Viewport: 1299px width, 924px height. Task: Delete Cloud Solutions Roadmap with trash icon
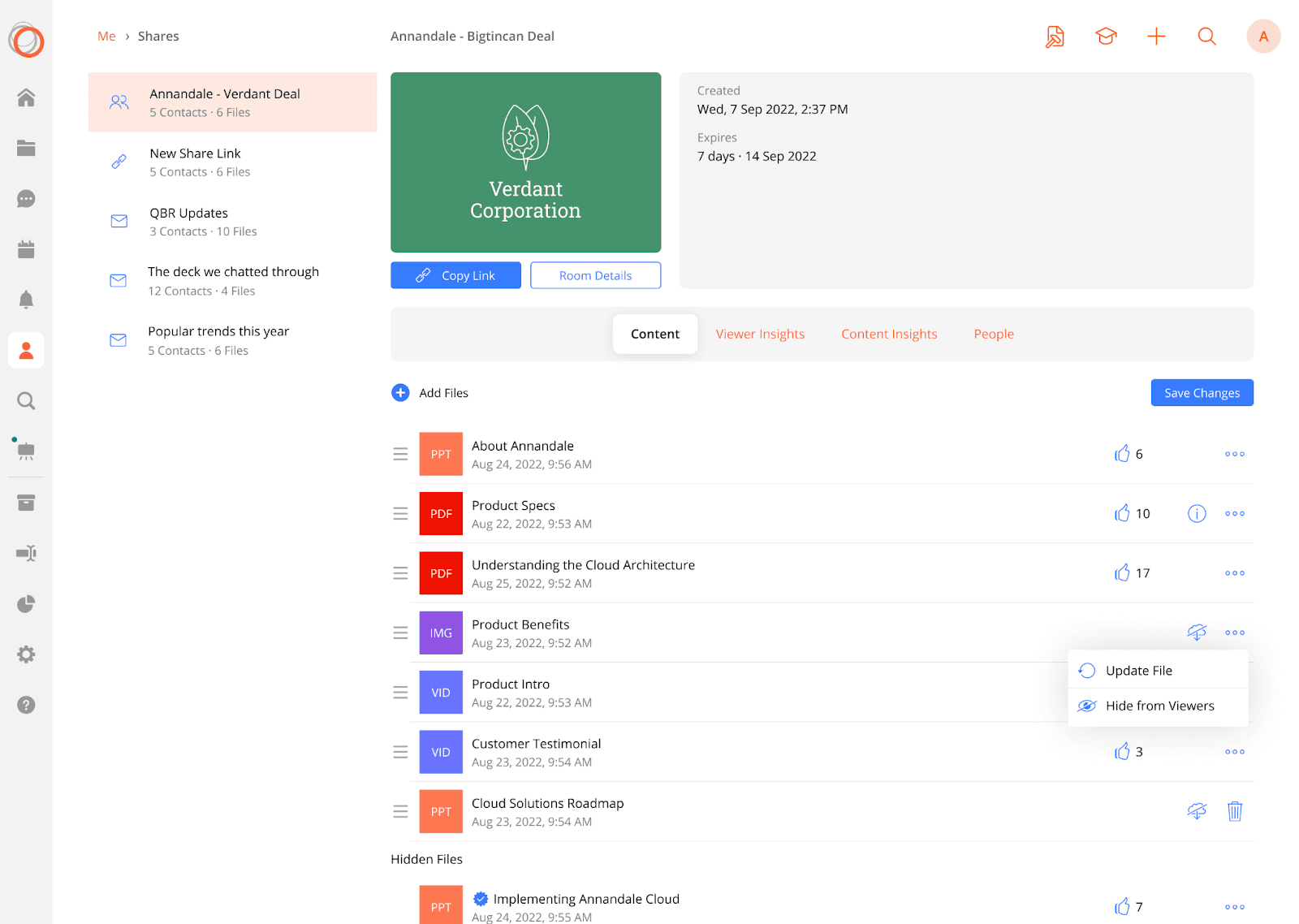point(1234,811)
